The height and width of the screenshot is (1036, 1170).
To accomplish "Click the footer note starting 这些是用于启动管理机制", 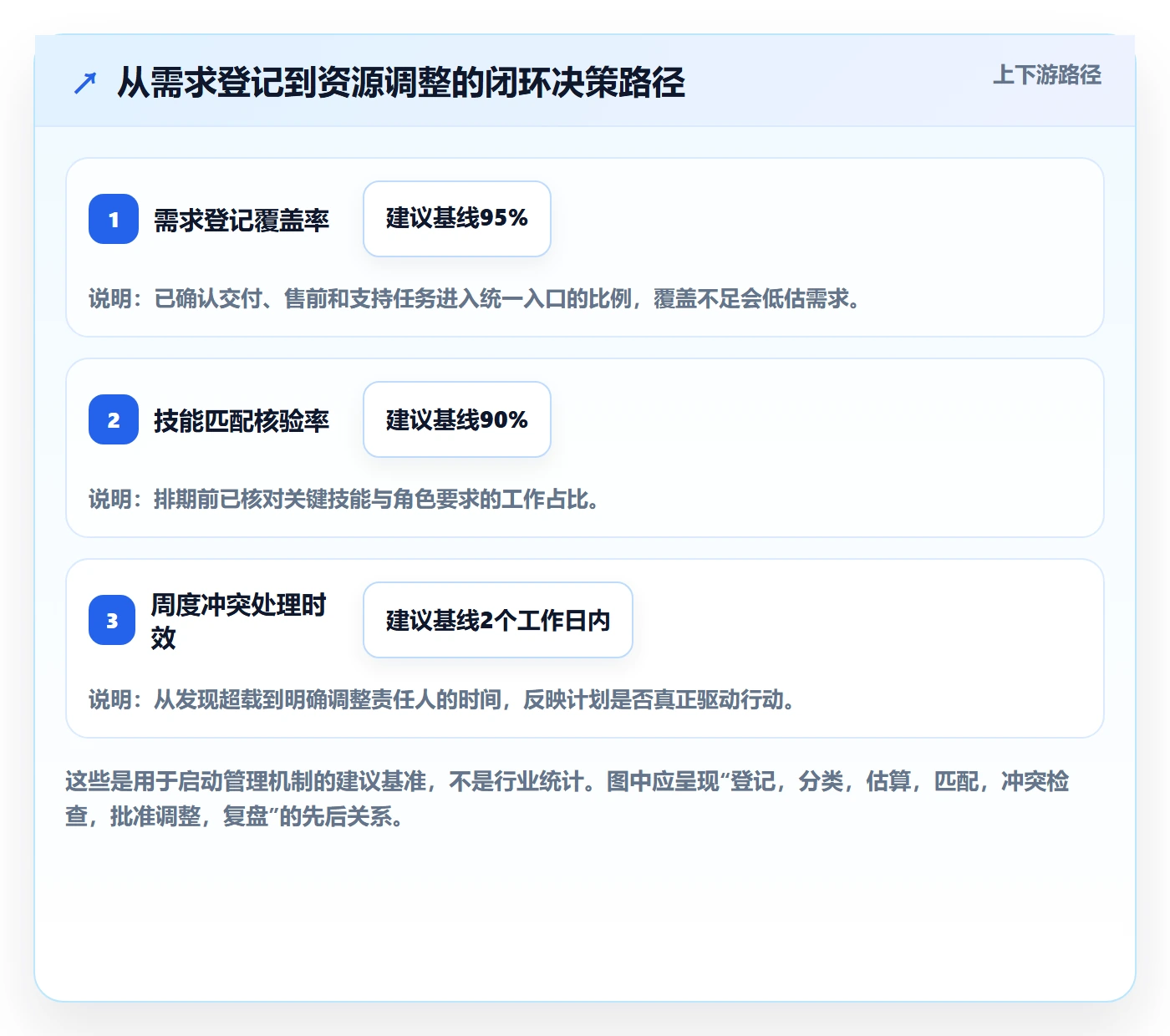I will tap(567, 799).
